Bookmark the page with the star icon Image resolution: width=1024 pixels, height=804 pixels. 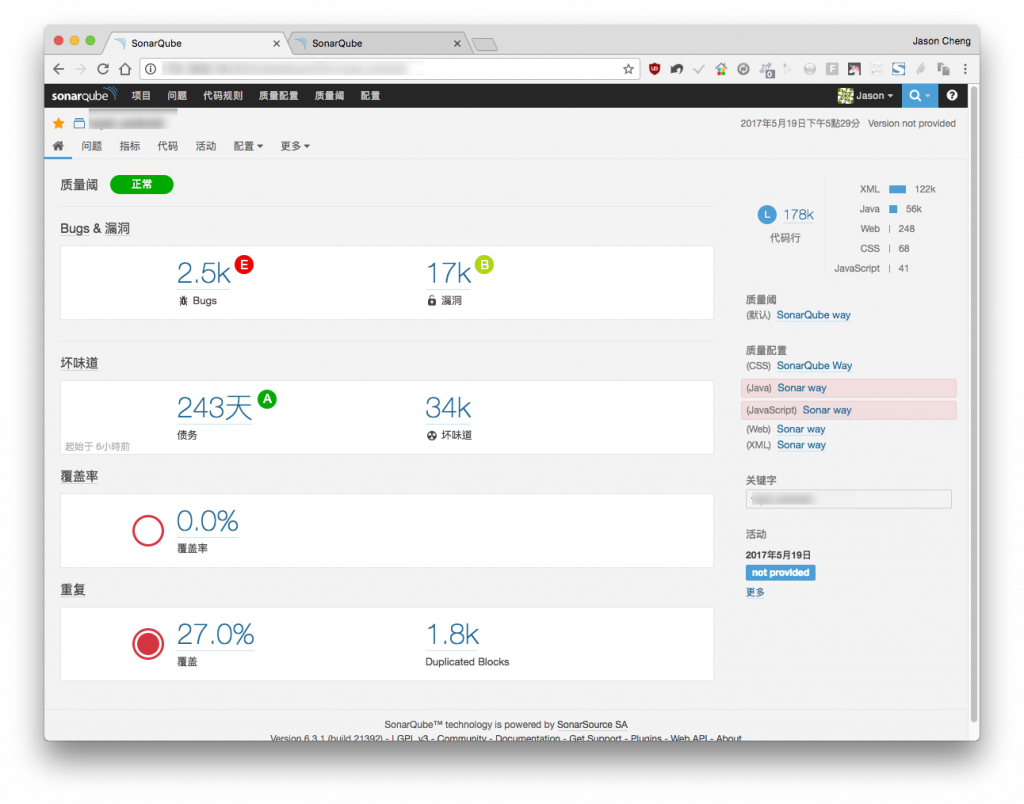click(628, 69)
